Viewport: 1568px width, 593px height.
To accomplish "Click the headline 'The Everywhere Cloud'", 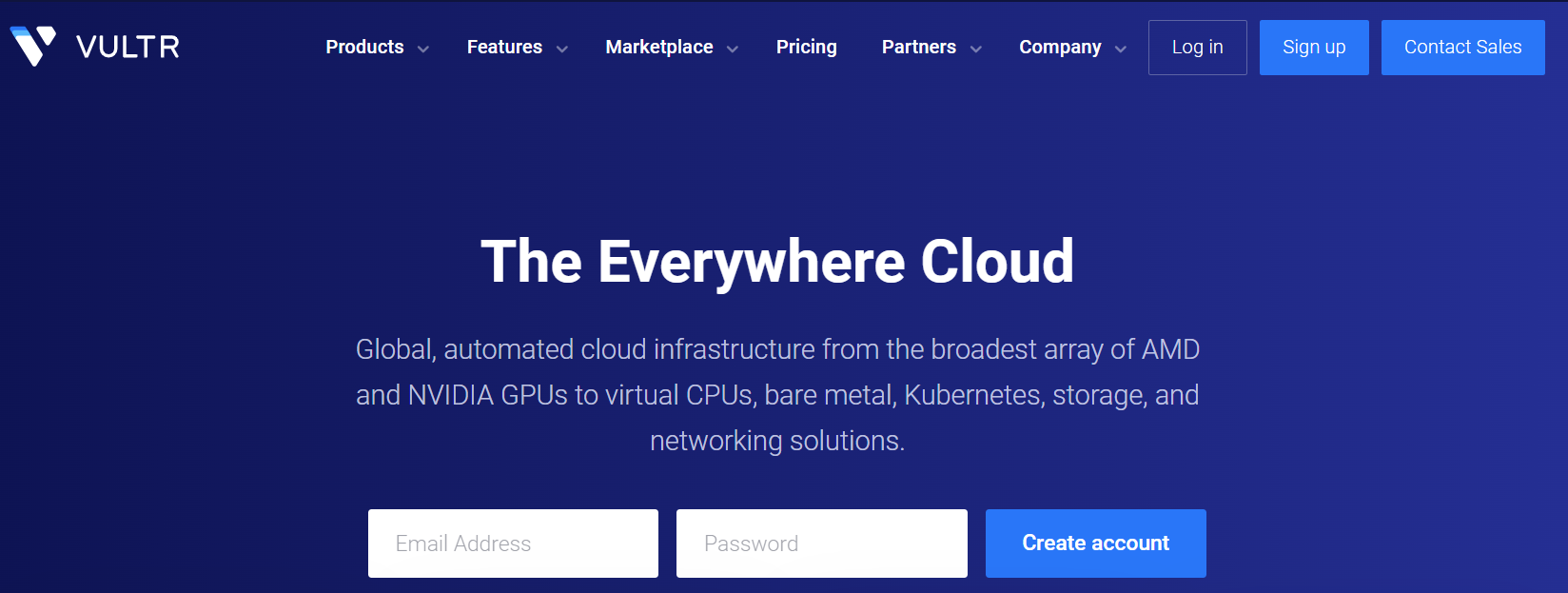I will (777, 262).
